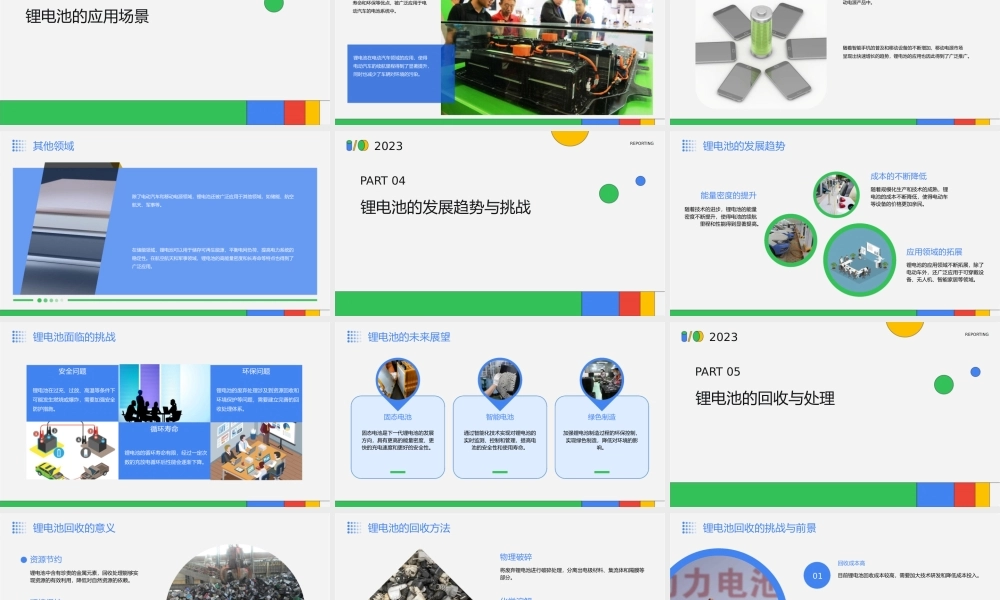Click the yellow color block on PART 05 footer
1000x600 pixels.
point(982,494)
